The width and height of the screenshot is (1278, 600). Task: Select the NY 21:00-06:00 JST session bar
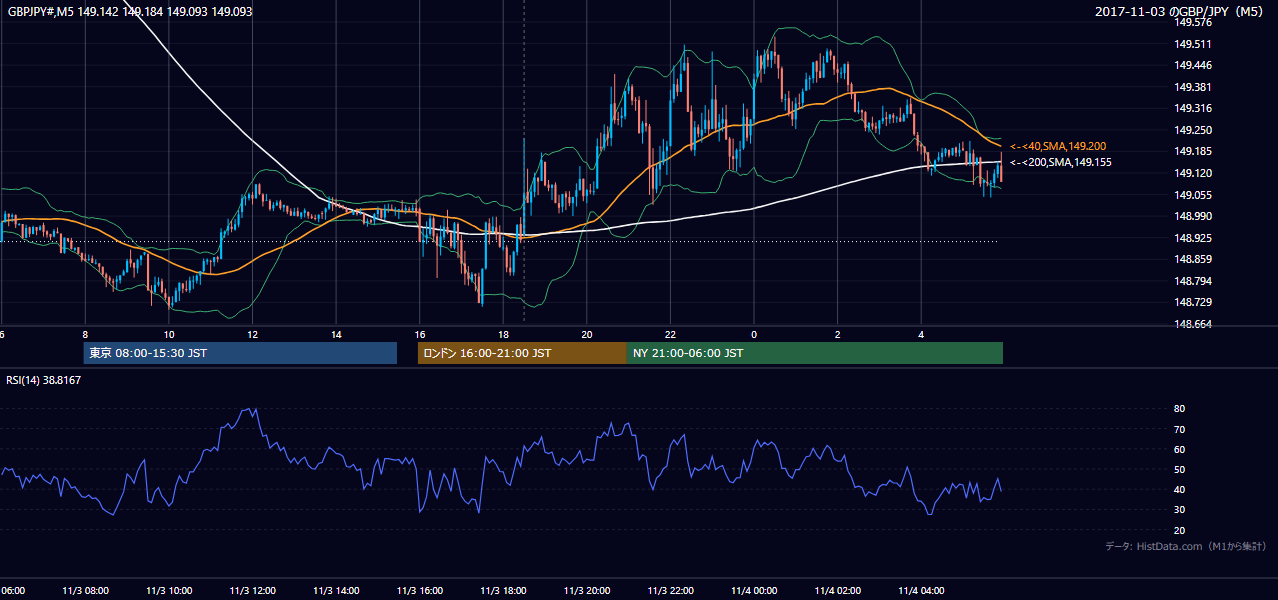tap(815, 353)
